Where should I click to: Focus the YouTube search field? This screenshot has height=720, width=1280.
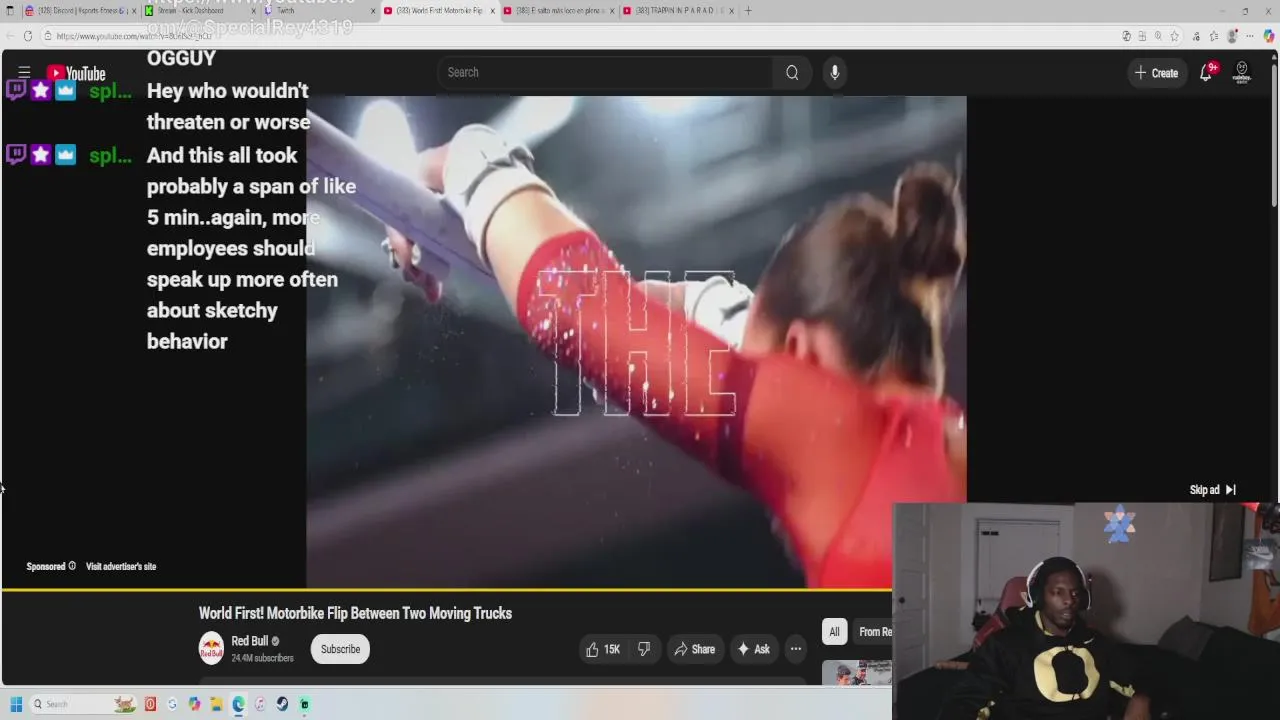pos(606,72)
